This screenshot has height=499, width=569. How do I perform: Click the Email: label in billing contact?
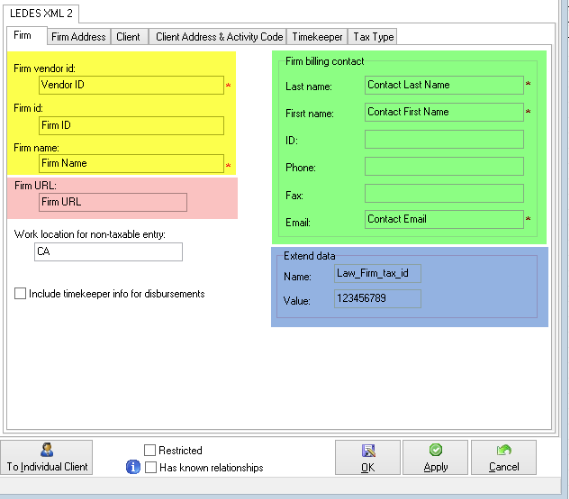tap(298, 222)
